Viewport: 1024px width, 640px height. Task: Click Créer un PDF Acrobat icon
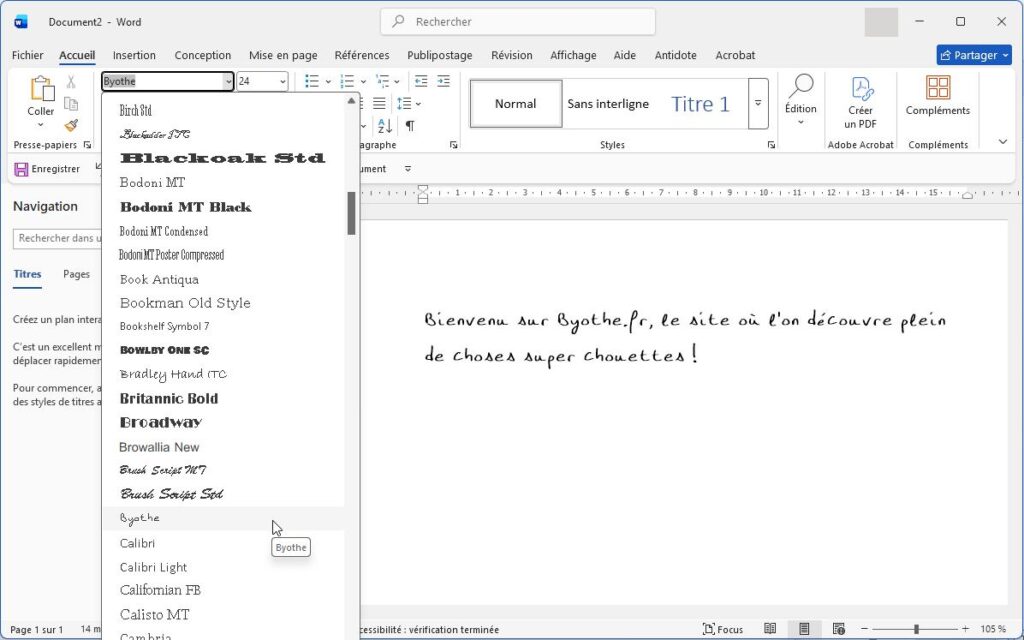pos(861,88)
